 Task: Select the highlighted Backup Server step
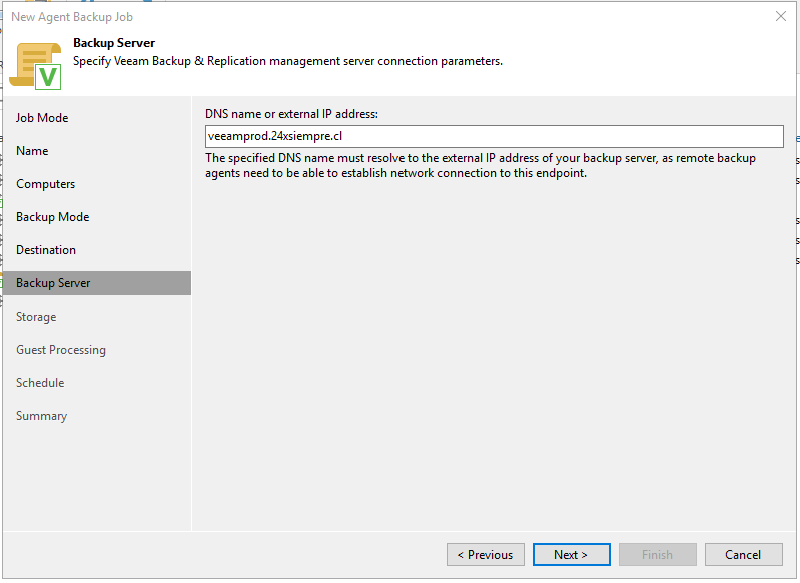pyautogui.click(x=97, y=283)
